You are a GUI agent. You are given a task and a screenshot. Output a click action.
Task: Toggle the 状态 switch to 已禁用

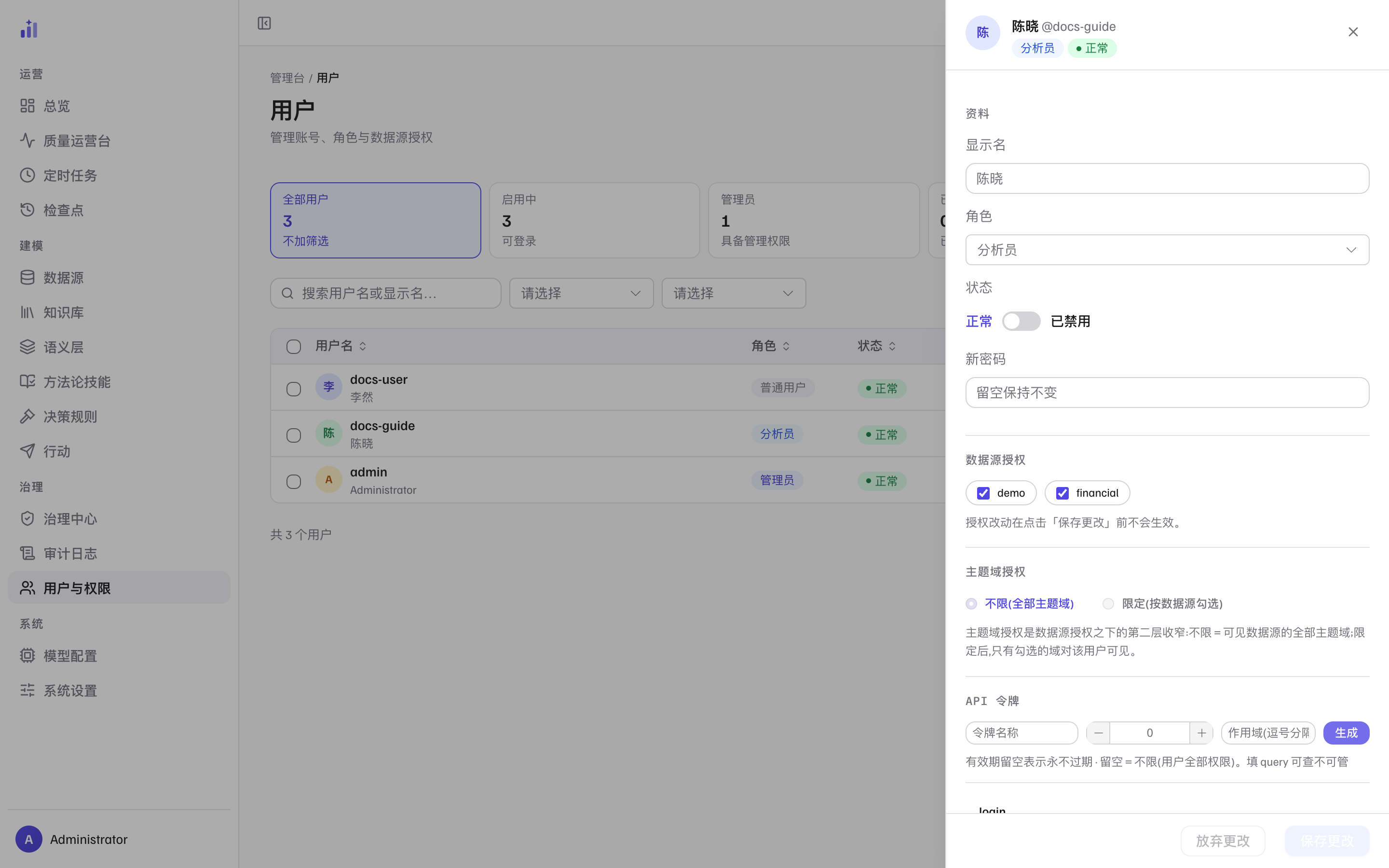click(x=1021, y=322)
